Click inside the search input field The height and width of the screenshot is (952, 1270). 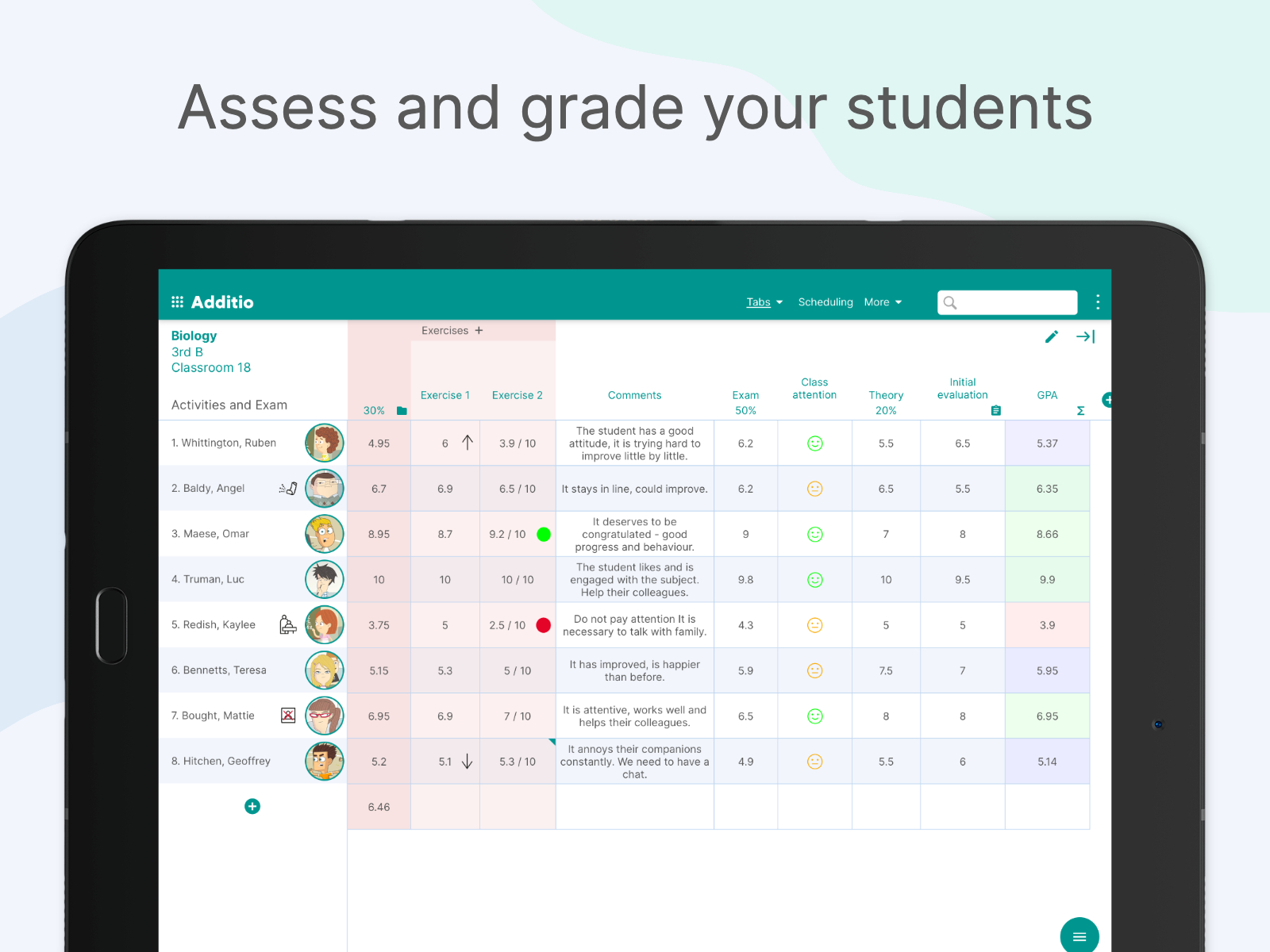[1007, 302]
